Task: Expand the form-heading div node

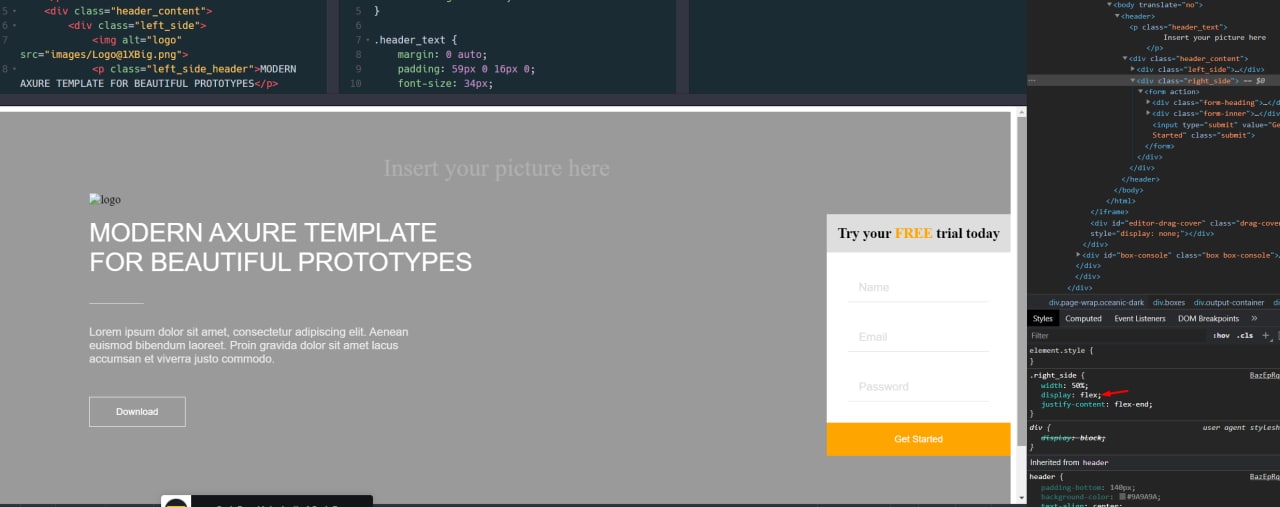Action: [x=1148, y=102]
